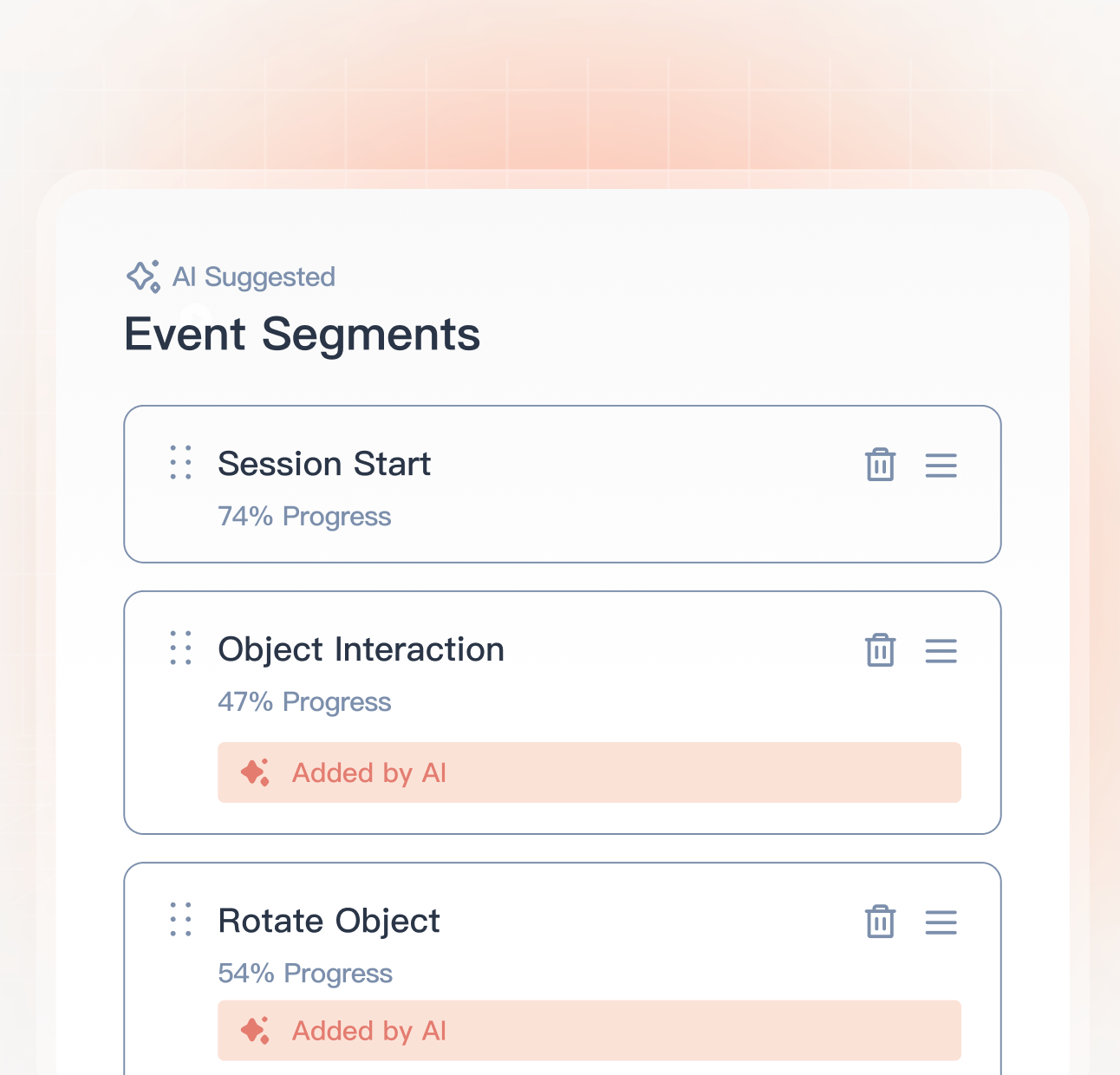1120x1075 pixels.
Task: Open the Session Start hamburger menu
Action: click(x=941, y=466)
